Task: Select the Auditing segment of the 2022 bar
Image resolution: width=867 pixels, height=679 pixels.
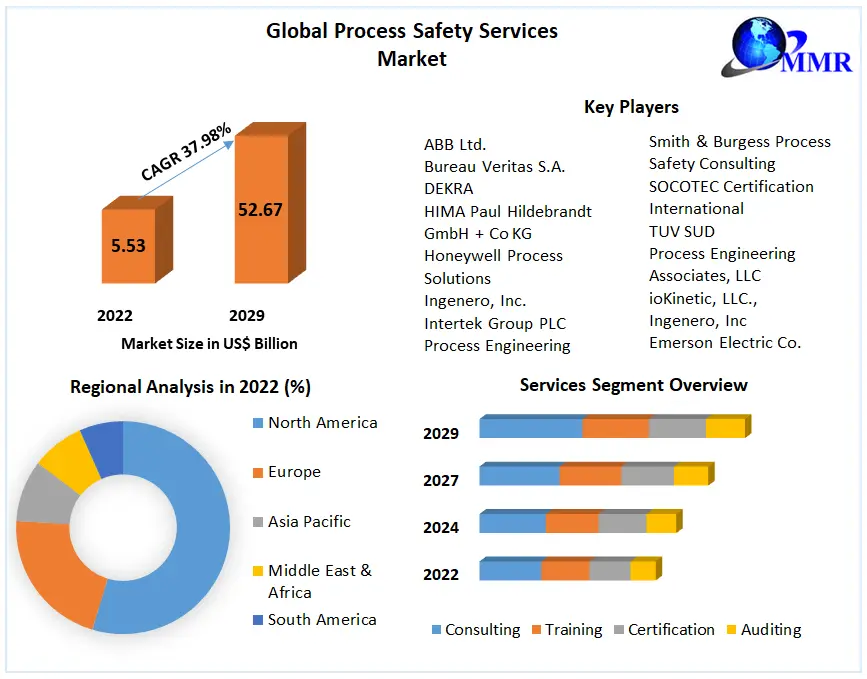Action: (x=642, y=571)
